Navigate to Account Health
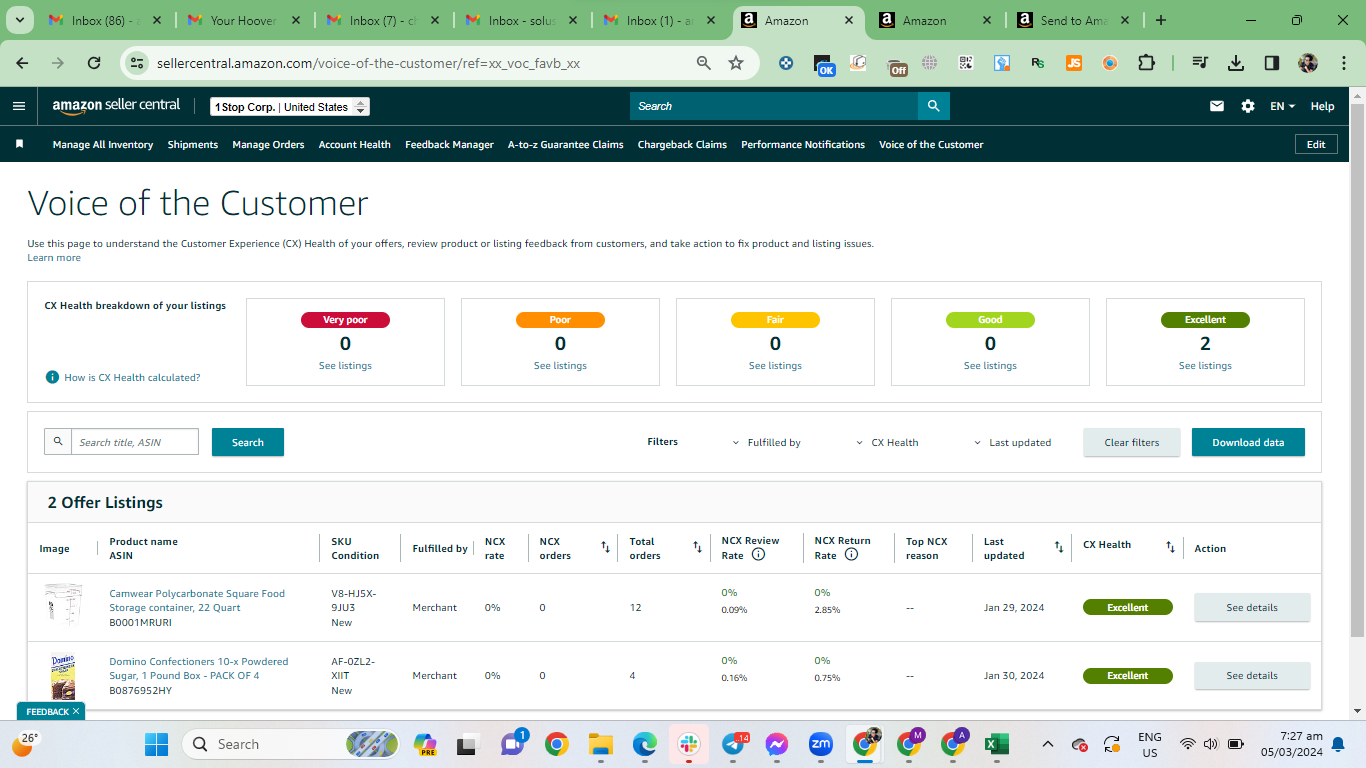Viewport: 1366px width, 768px height. [355, 145]
